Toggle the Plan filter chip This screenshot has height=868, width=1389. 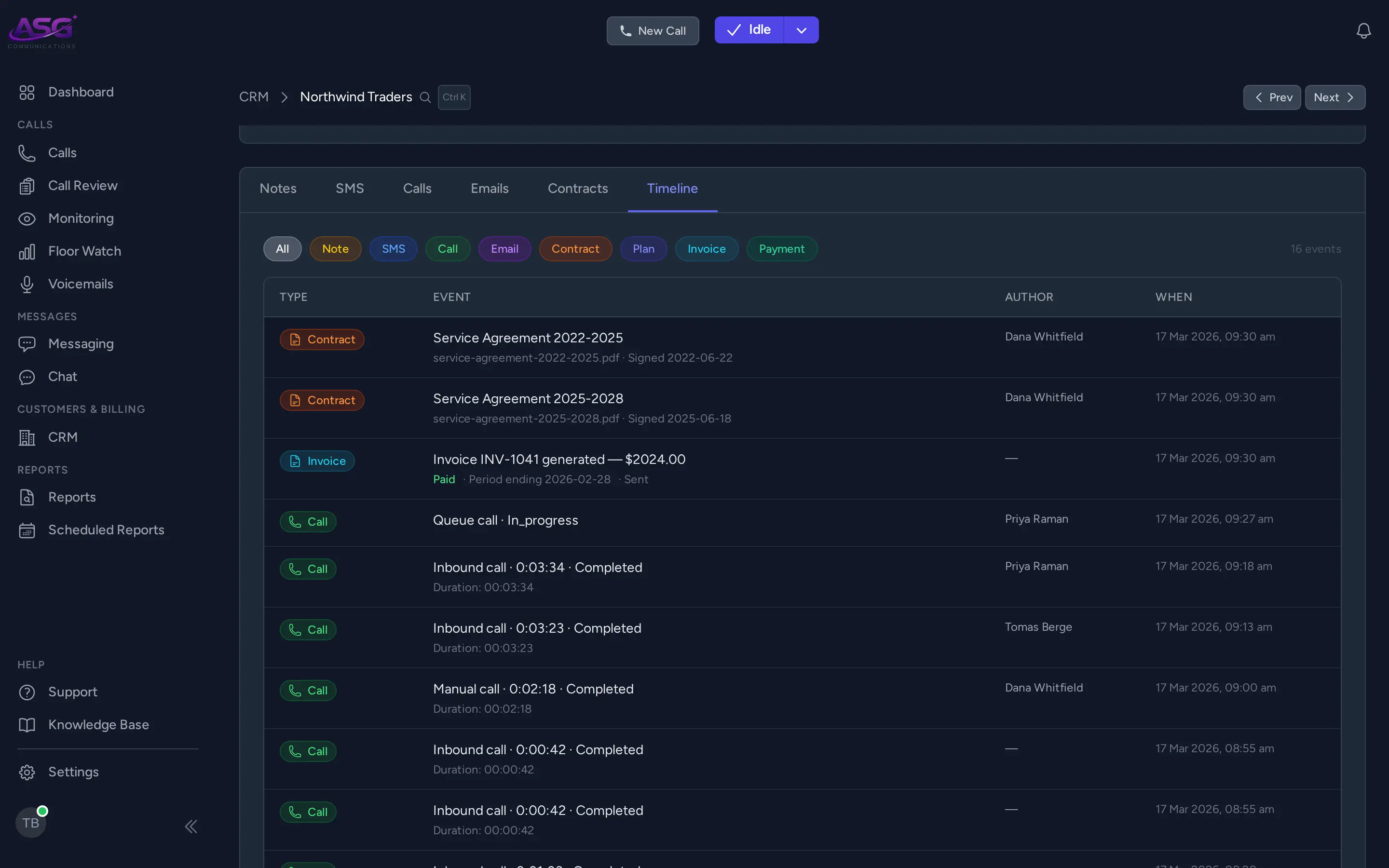(x=643, y=248)
